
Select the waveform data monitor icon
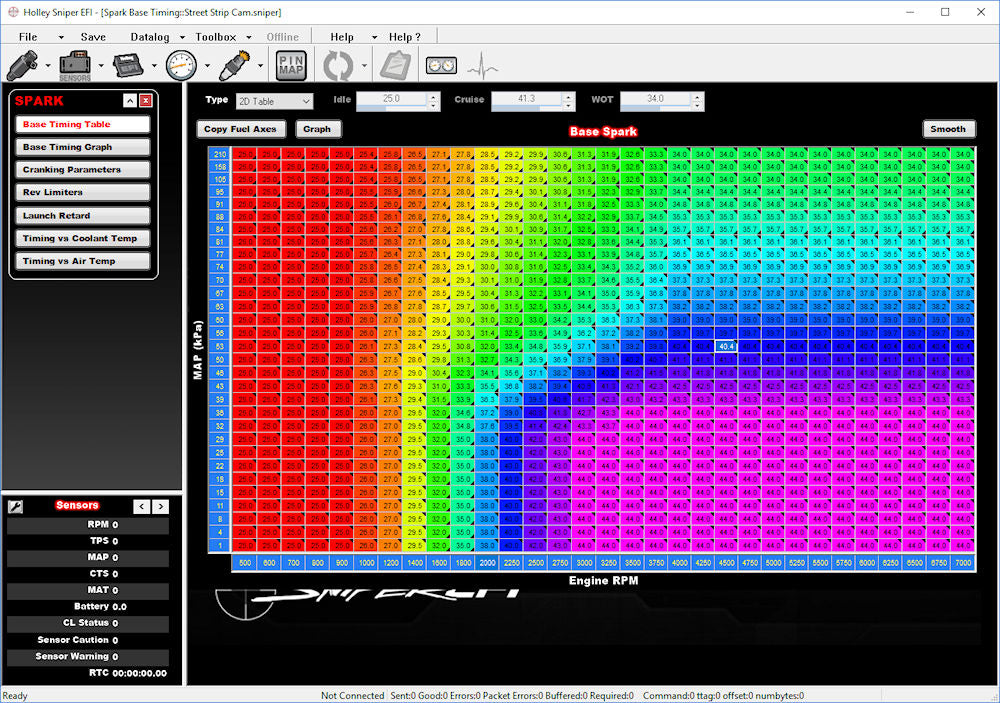483,65
